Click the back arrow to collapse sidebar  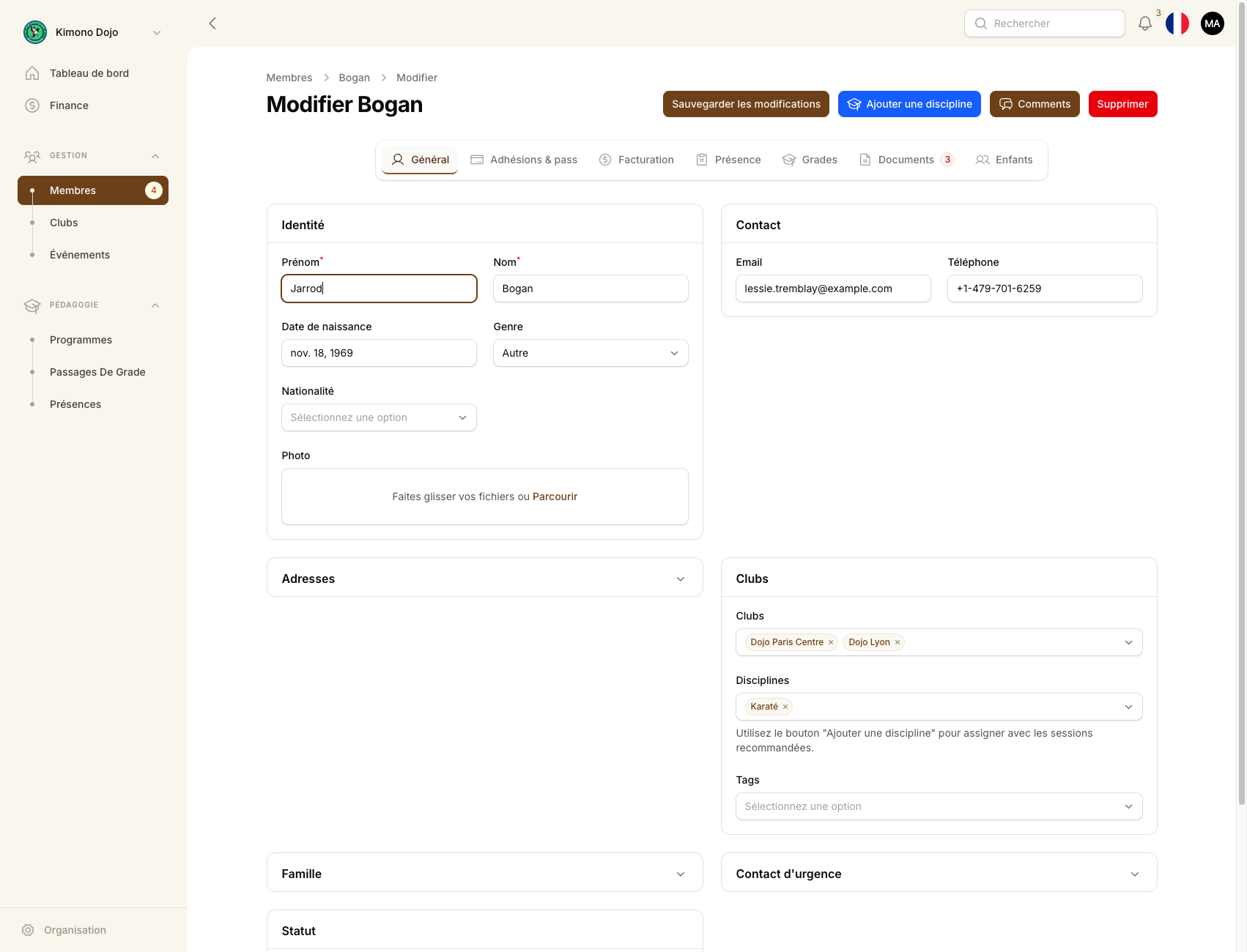pyautogui.click(x=212, y=23)
